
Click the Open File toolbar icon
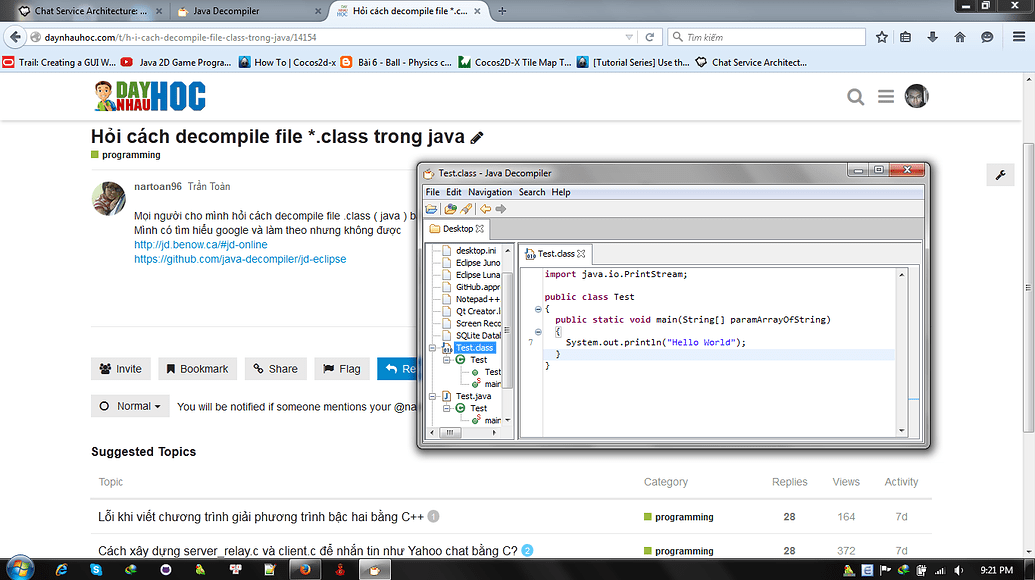point(431,208)
